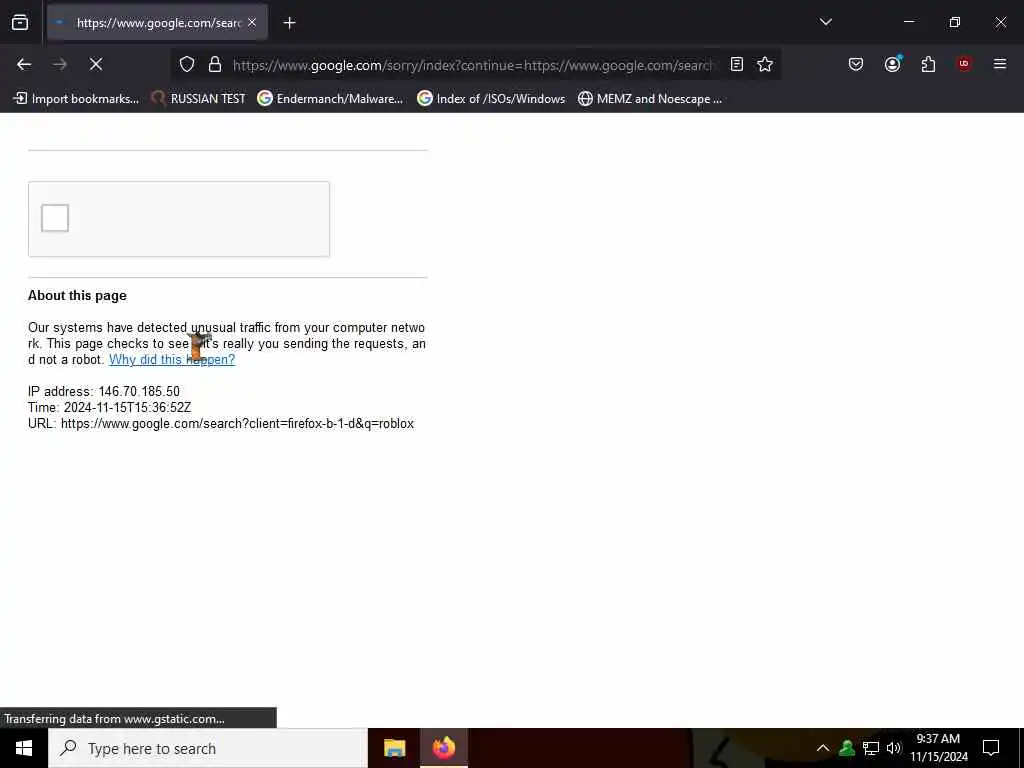Open the volume speaker icon
The width and height of the screenshot is (1024, 768).
pos(894,748)
